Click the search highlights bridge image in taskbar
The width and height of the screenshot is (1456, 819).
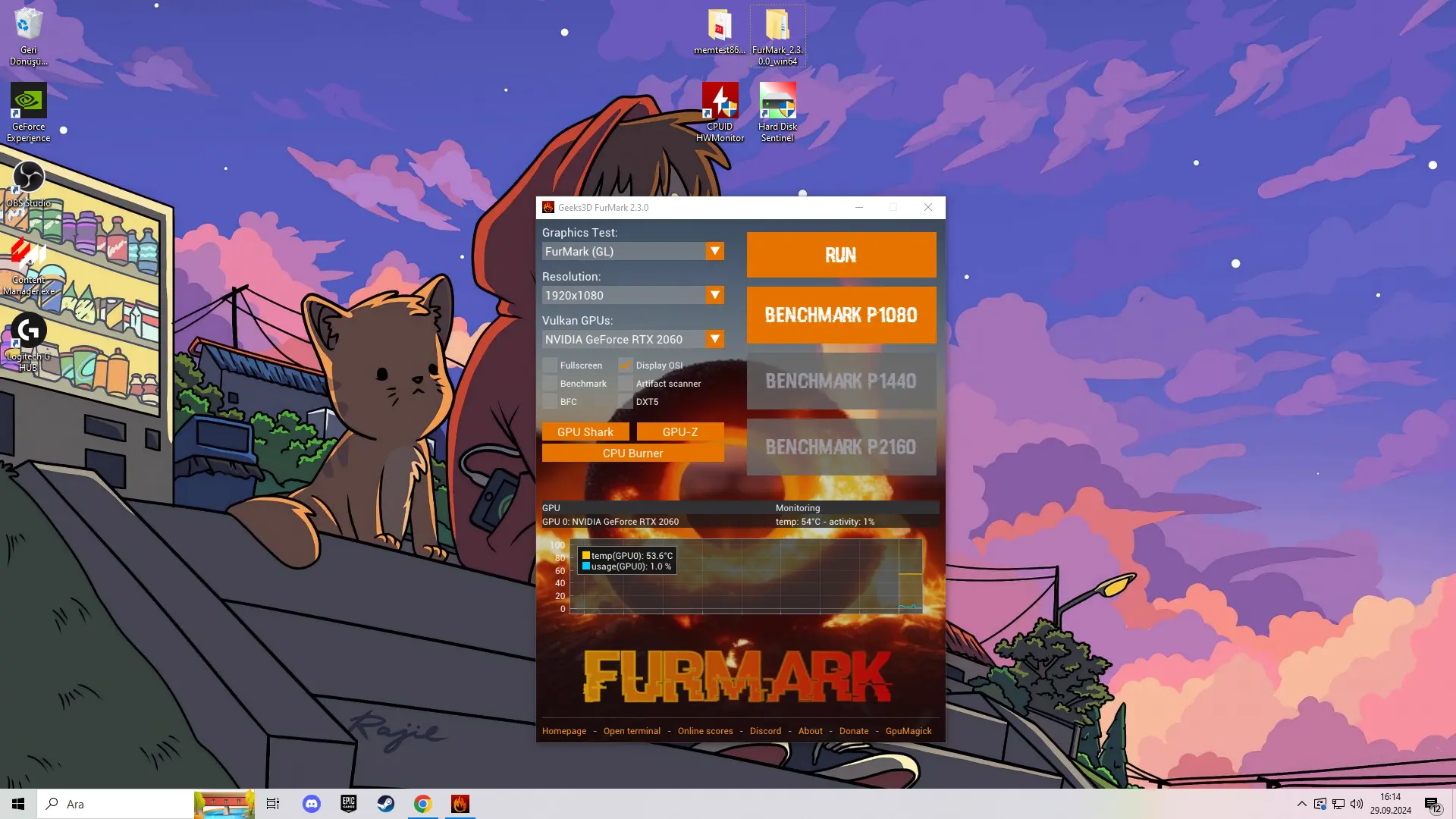tap(224, 804)
